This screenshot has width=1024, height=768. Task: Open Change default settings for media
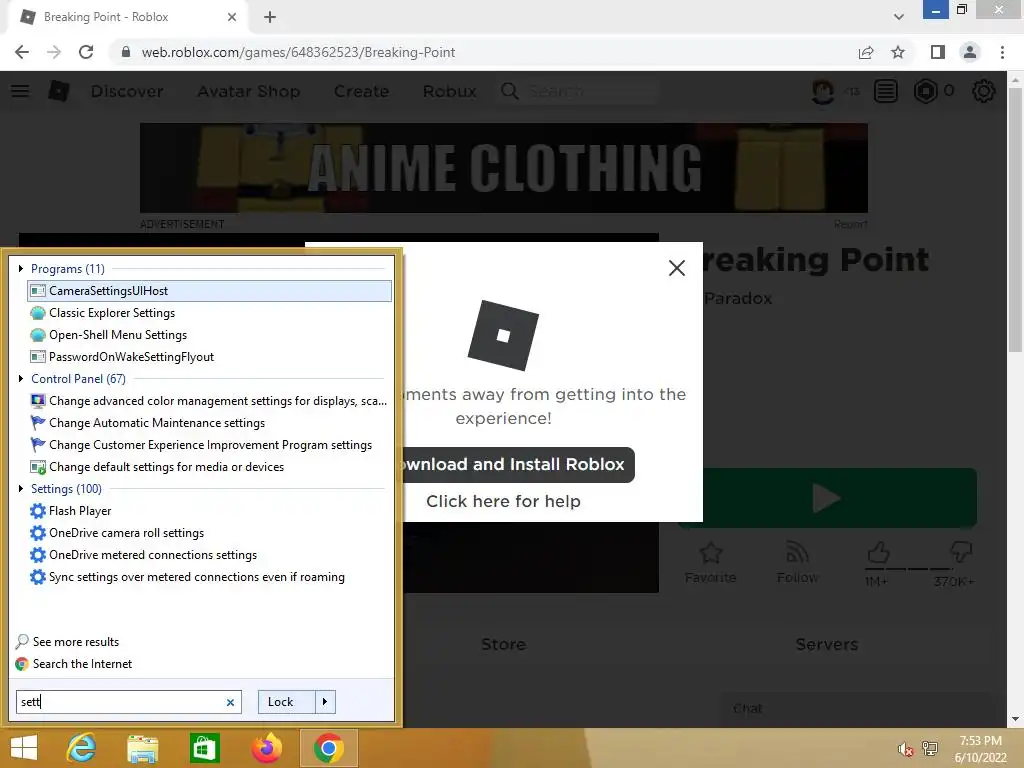(x=166, y=466)
